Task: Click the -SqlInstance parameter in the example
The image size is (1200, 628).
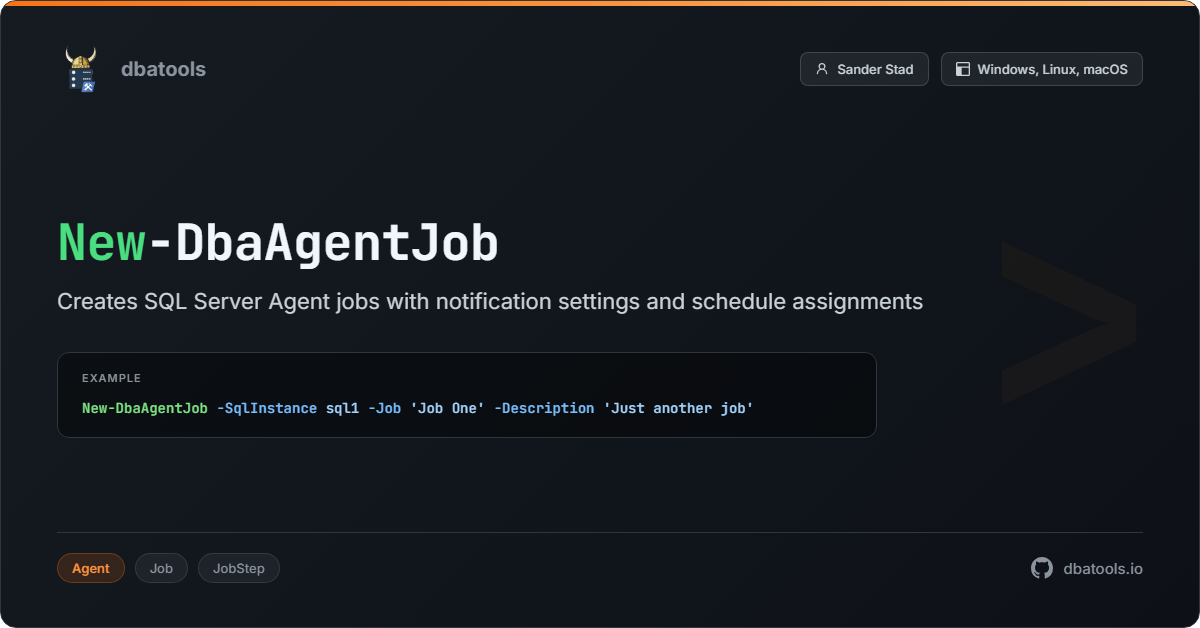Action: pos(267,408)
